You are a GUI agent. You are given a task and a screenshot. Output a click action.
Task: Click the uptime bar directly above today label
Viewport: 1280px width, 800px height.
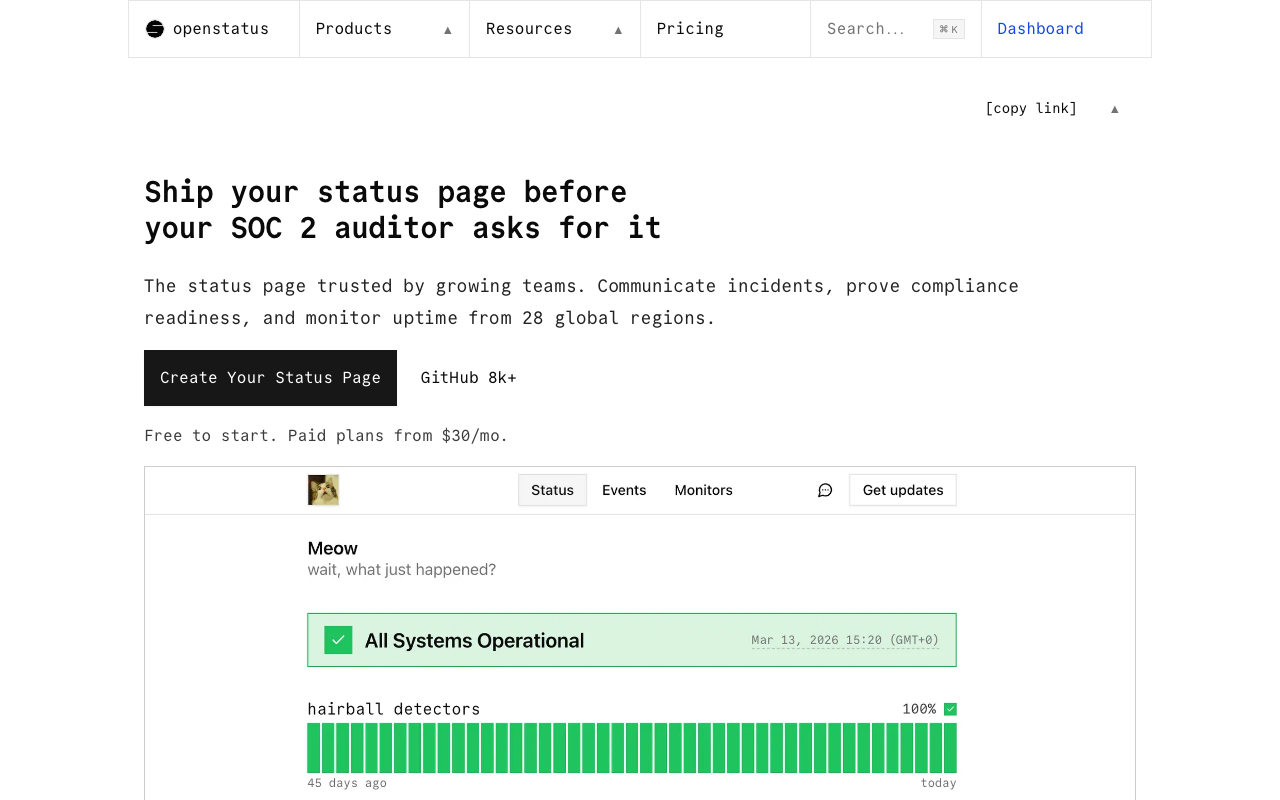coord(950,748)
